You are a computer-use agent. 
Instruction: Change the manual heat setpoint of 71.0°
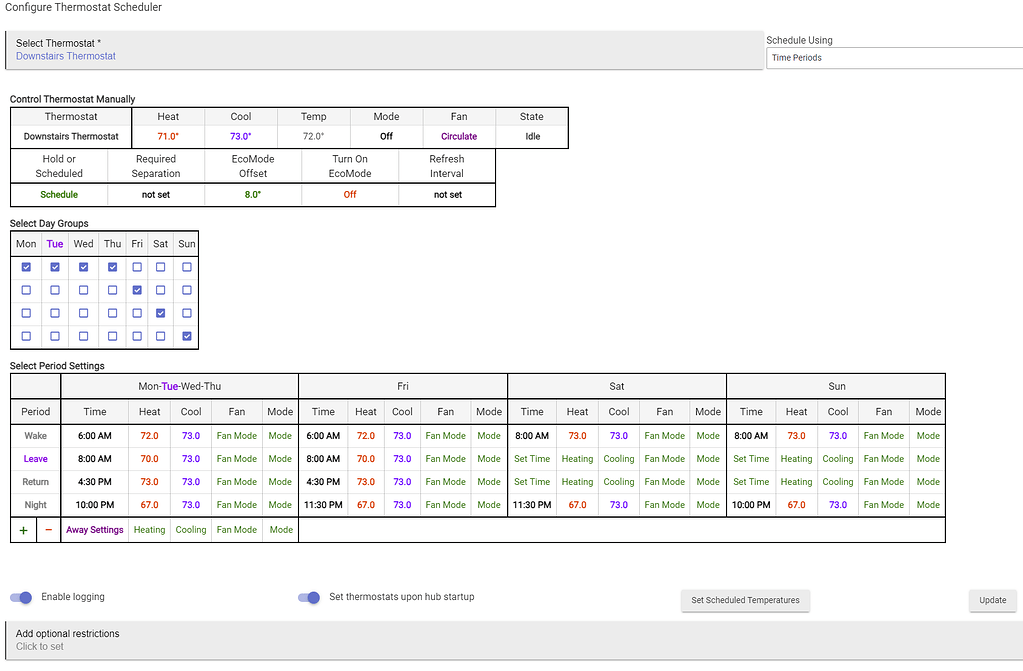click(x=167, y=136)
